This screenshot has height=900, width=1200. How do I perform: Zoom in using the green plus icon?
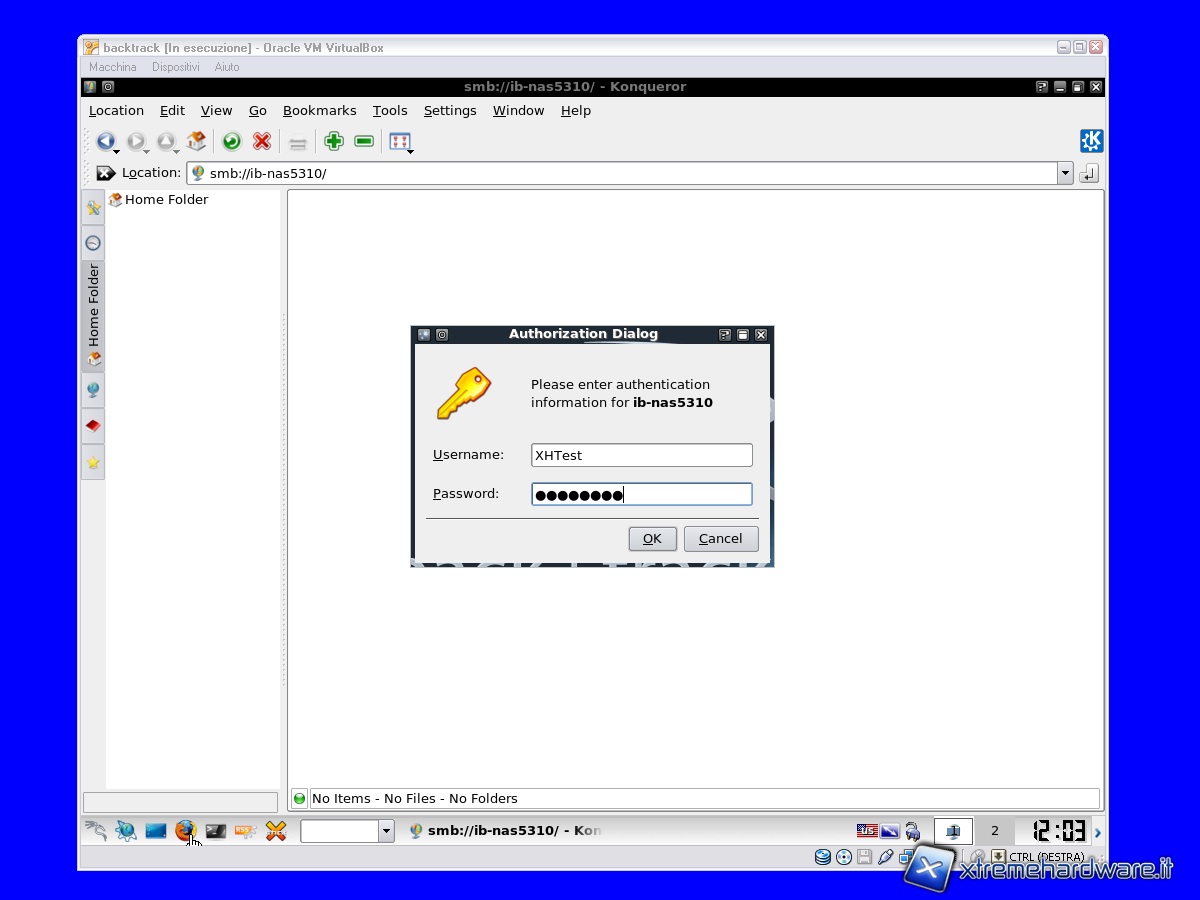point(334,142)
